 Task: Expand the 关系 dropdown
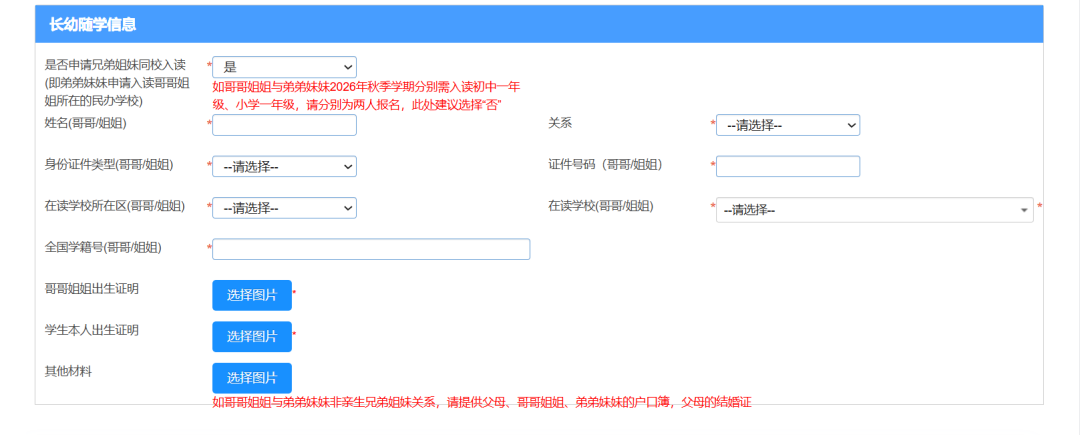tap(787, 125)
